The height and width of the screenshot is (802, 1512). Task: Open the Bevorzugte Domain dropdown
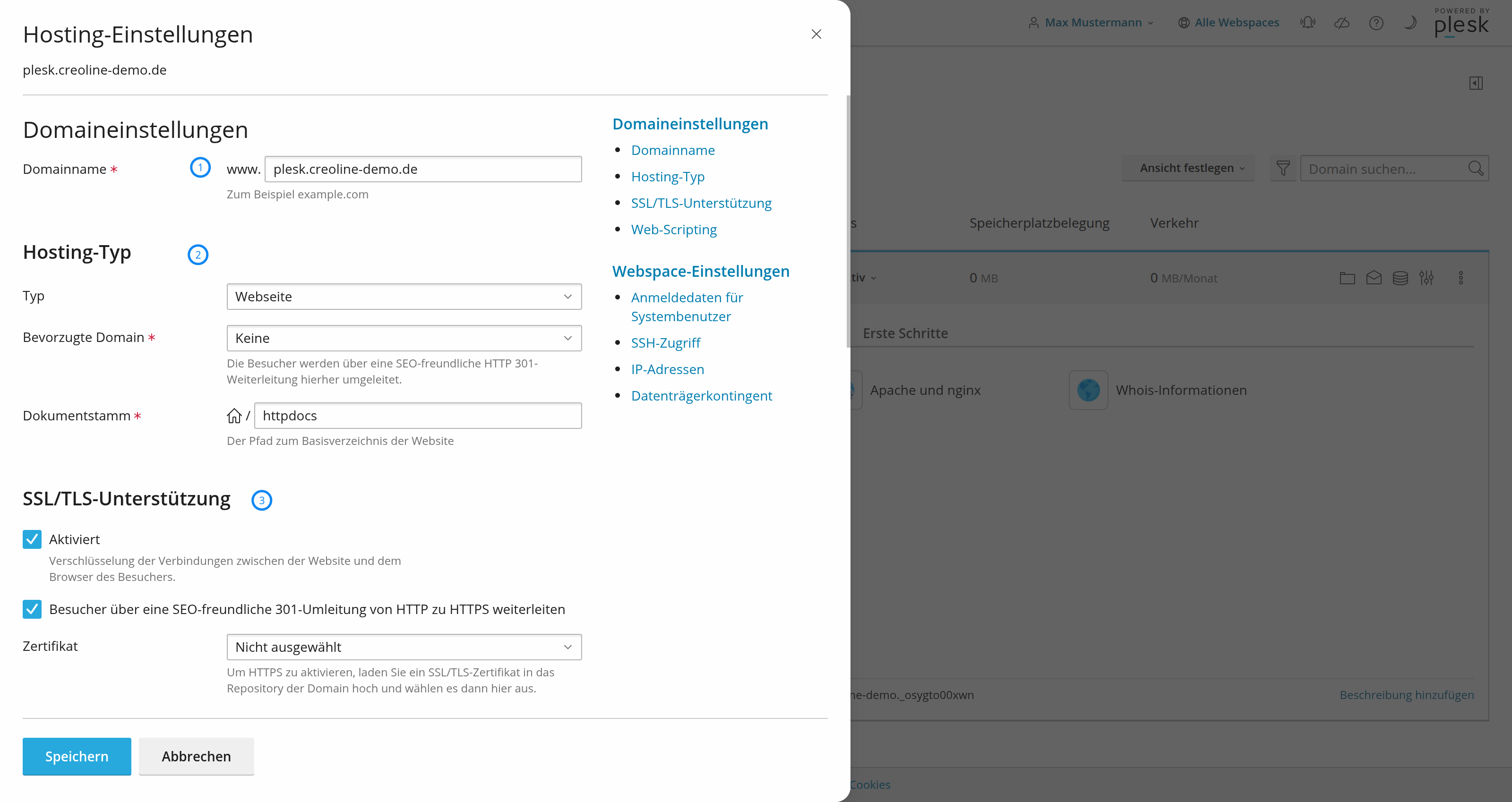tap(404, 339)
